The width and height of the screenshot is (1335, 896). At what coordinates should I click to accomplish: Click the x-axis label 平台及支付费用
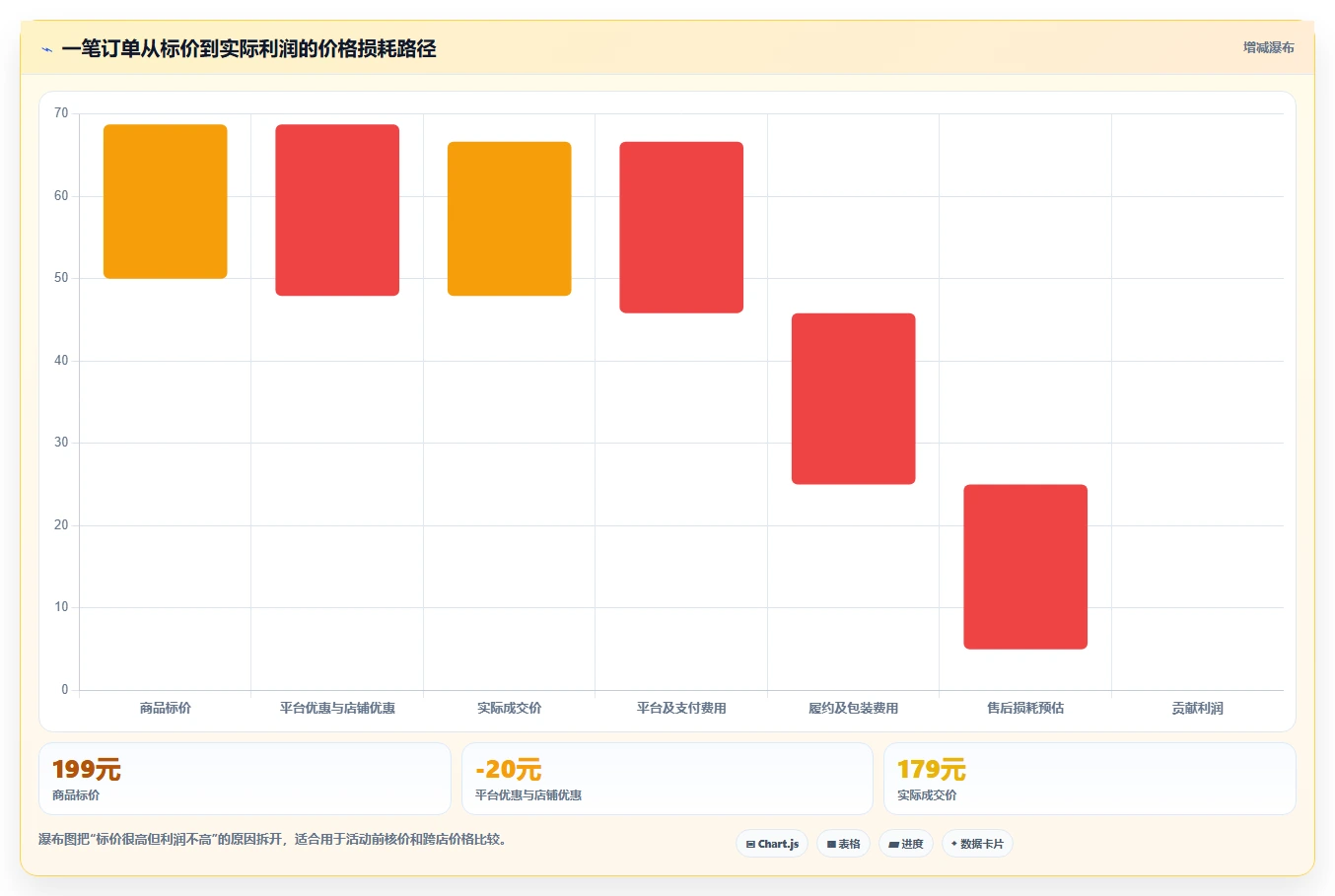[681, 708]
